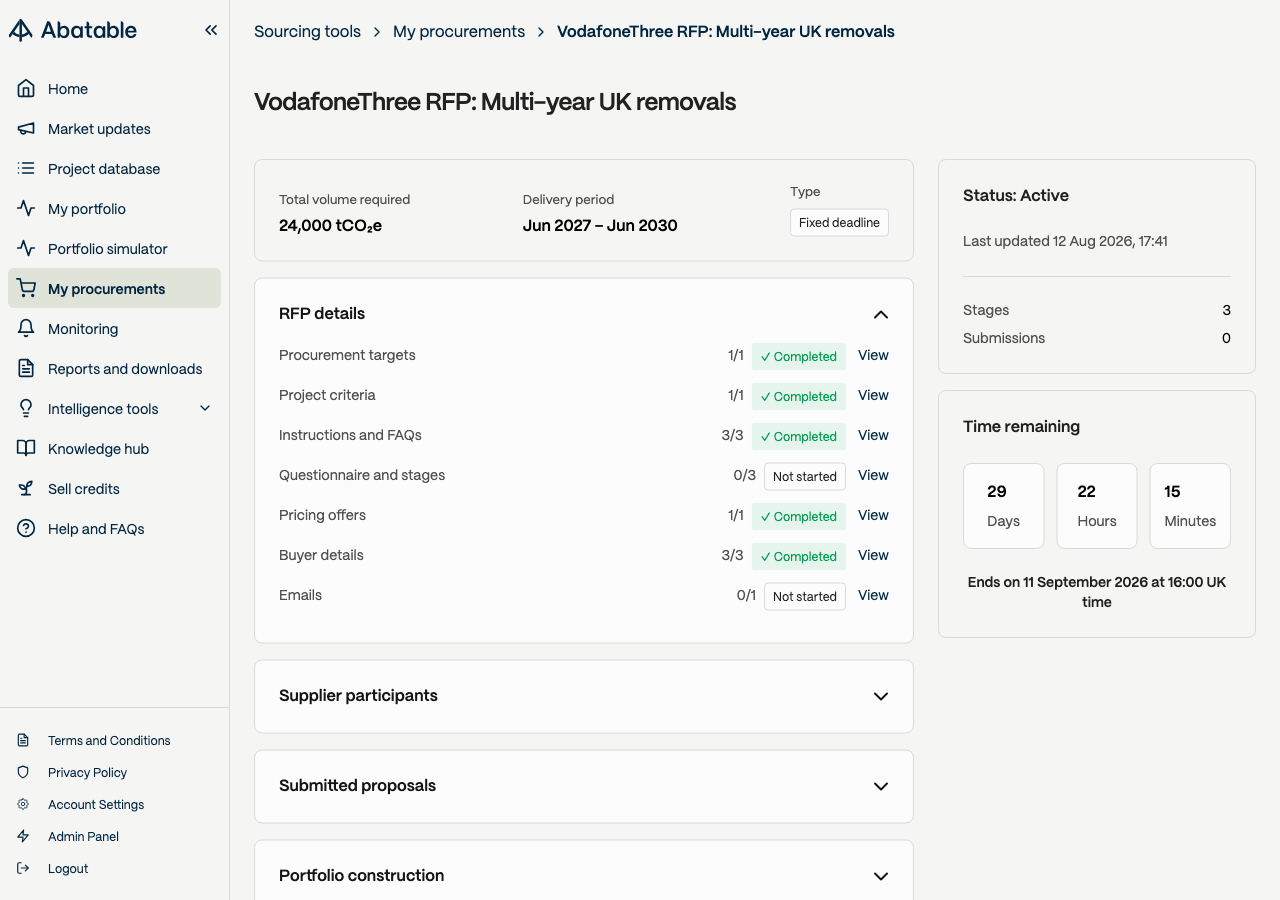
Task: Click the Status: Active heading
Action: click(1016, 196)
